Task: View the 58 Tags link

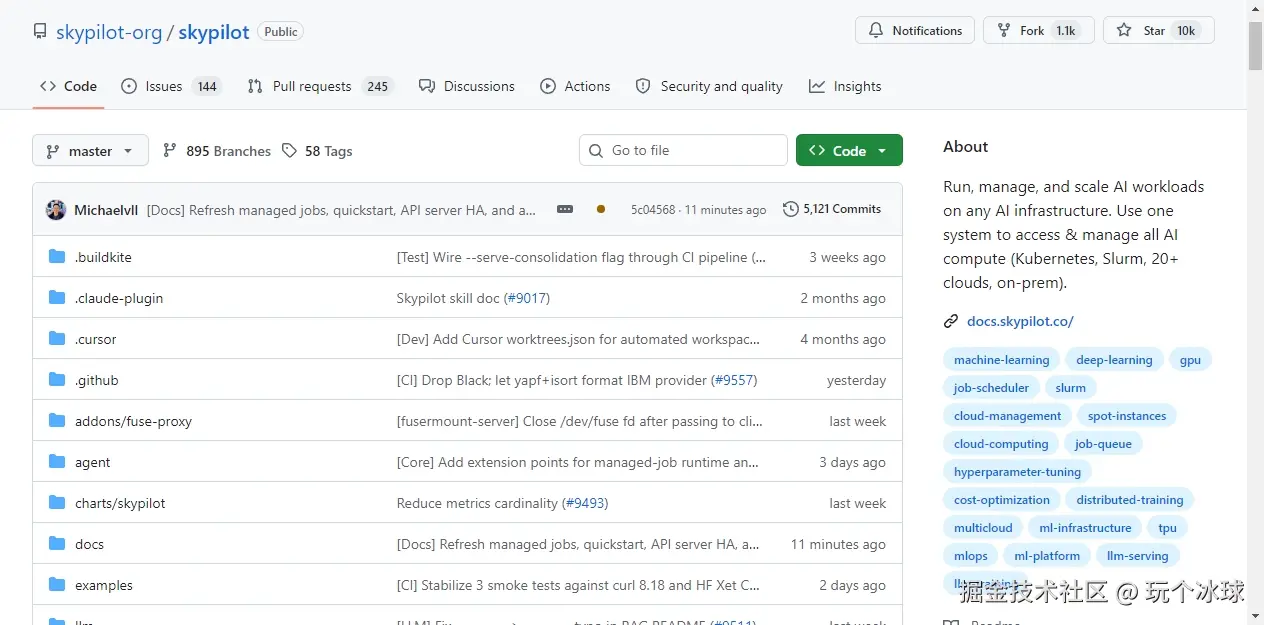Action: click(x=317, y=151)
